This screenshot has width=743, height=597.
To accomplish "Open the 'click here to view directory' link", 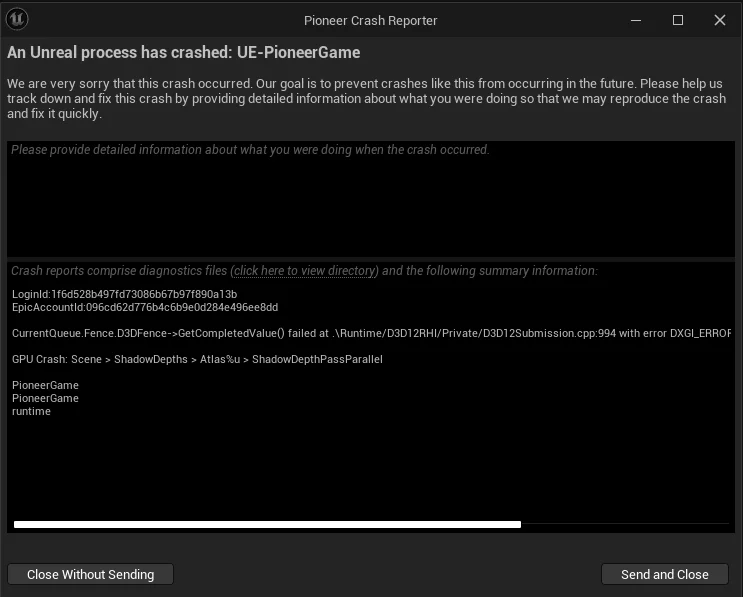I will tap(305, 271).
